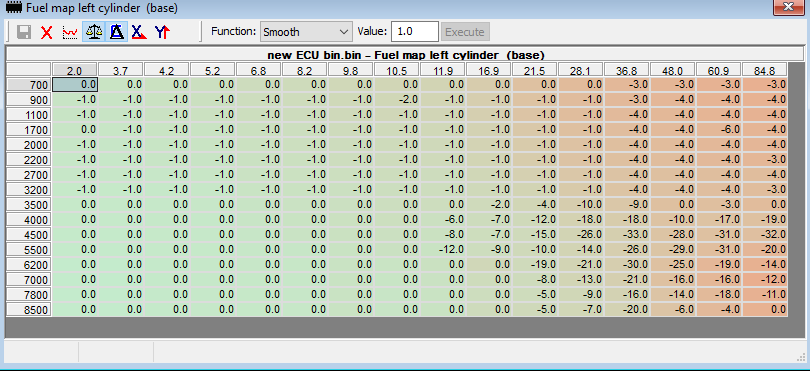Screen dimensions: 810x371
Task: Select row header 8500
Action: coord(29,310)
